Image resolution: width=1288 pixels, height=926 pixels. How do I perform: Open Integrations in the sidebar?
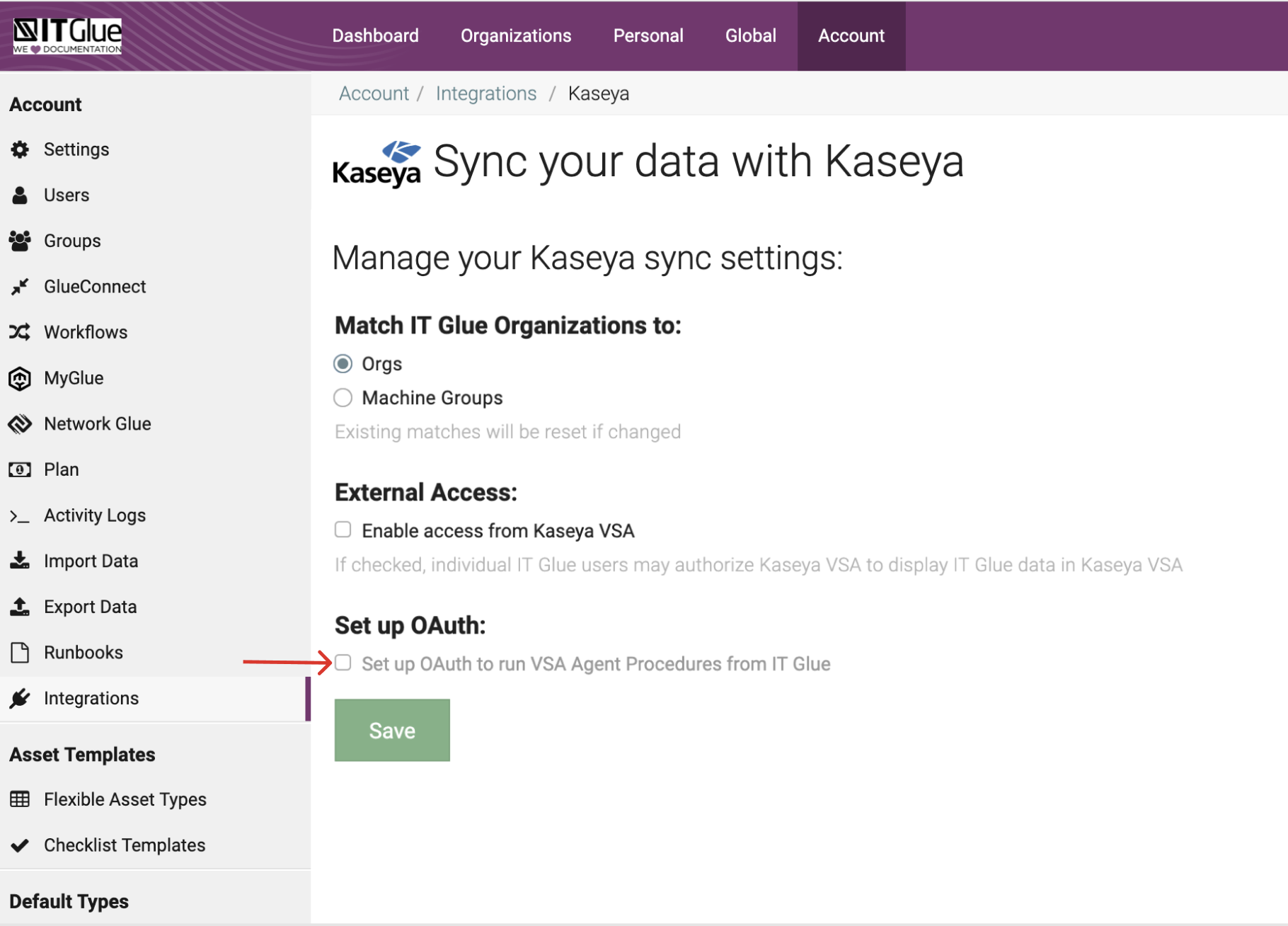155,698
